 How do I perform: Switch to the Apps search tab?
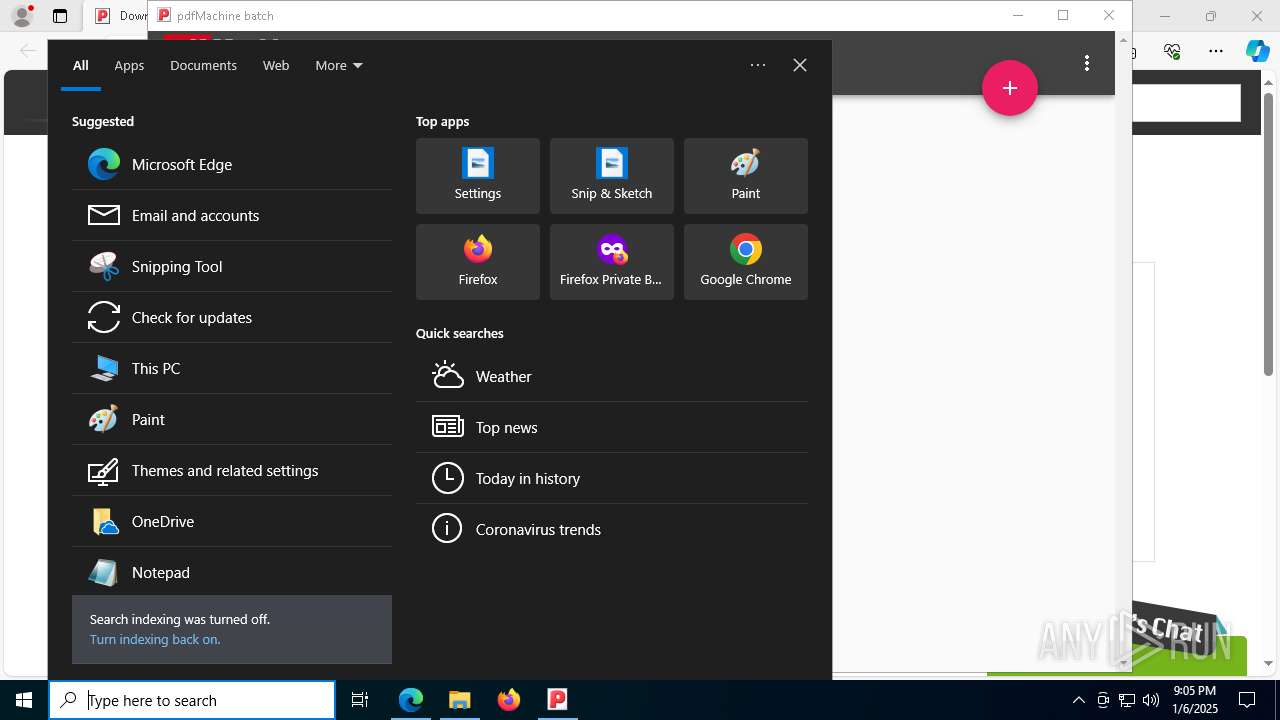click(x=129, y=65)
